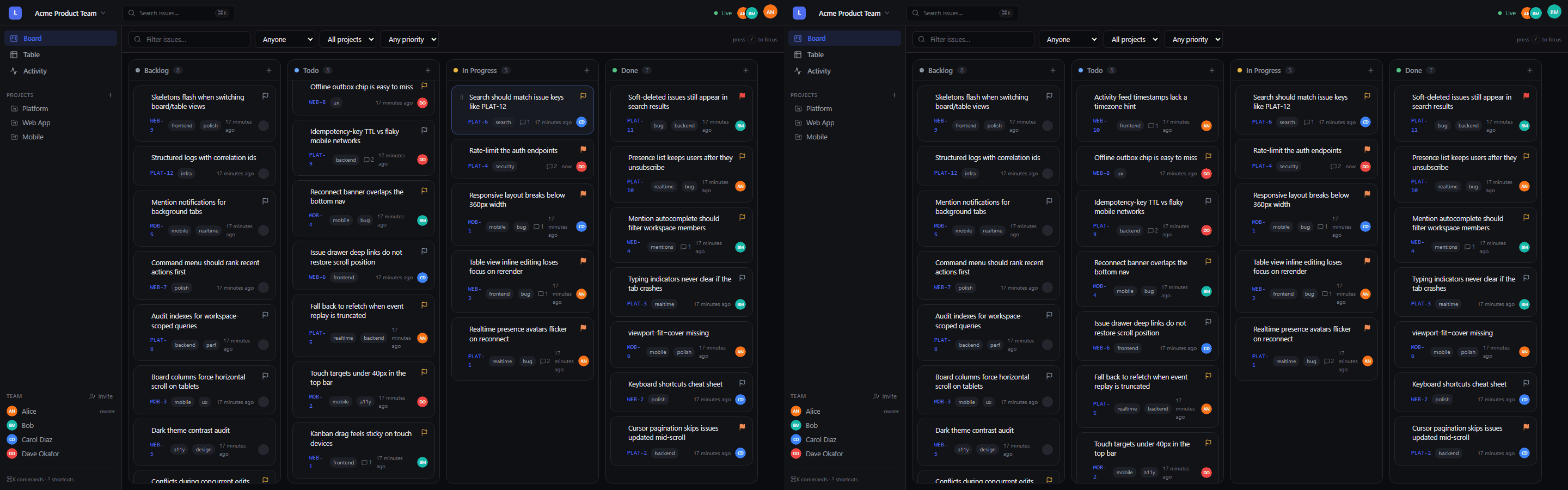Click the Live status indicator in the left window
The height and width of the screenshot is (490, 1568).
coord(723,13)
